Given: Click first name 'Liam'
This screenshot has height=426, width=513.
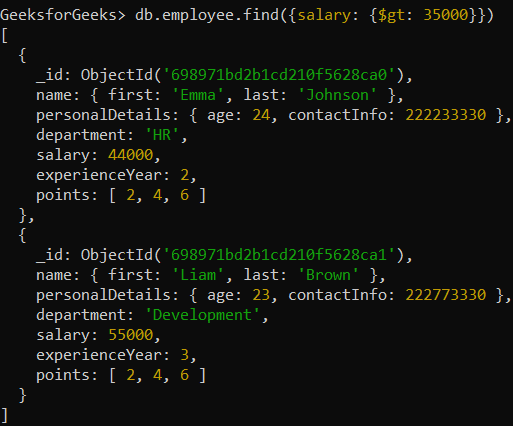Looking at the screenshot, I should coord(198,275).
